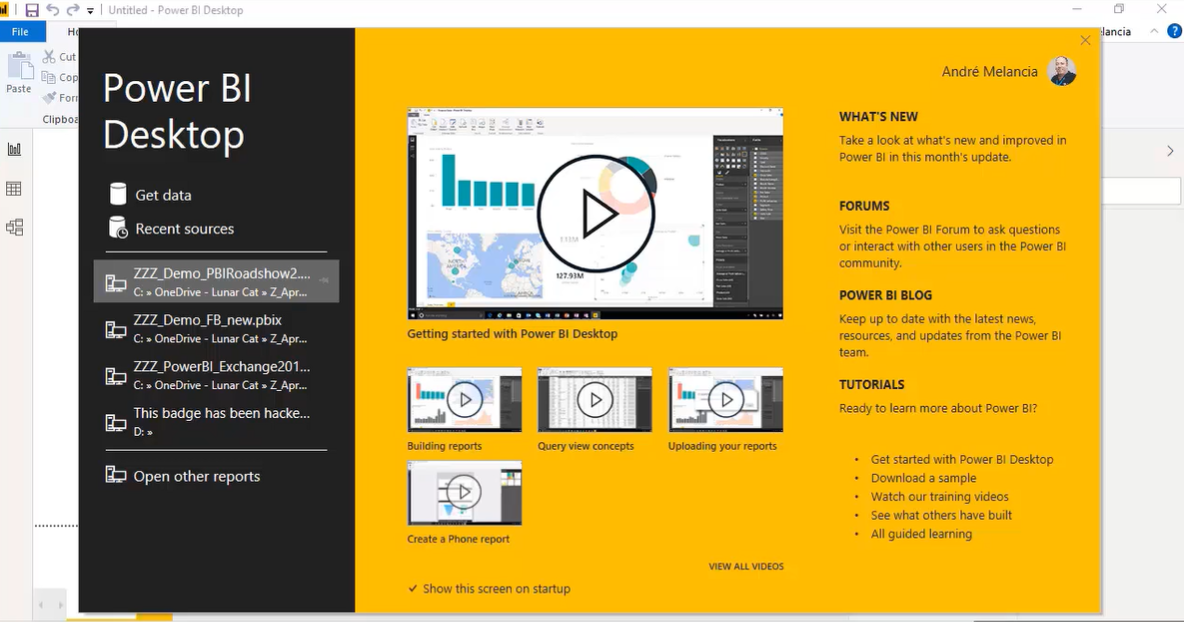This screenshot has width=1184, height=622.
Task: Click the André Melancia account name
Action: click(989, 72)
